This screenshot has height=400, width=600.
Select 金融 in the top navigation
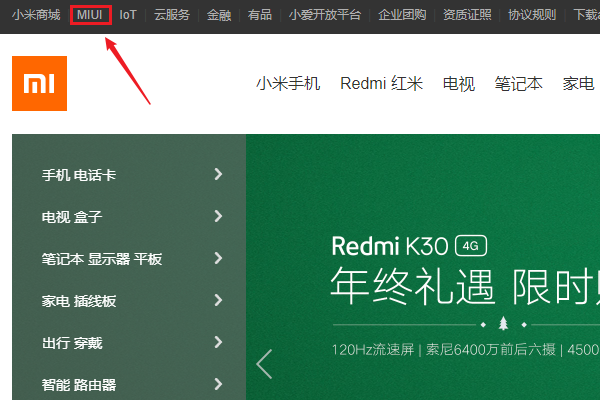tap(218, 15)
